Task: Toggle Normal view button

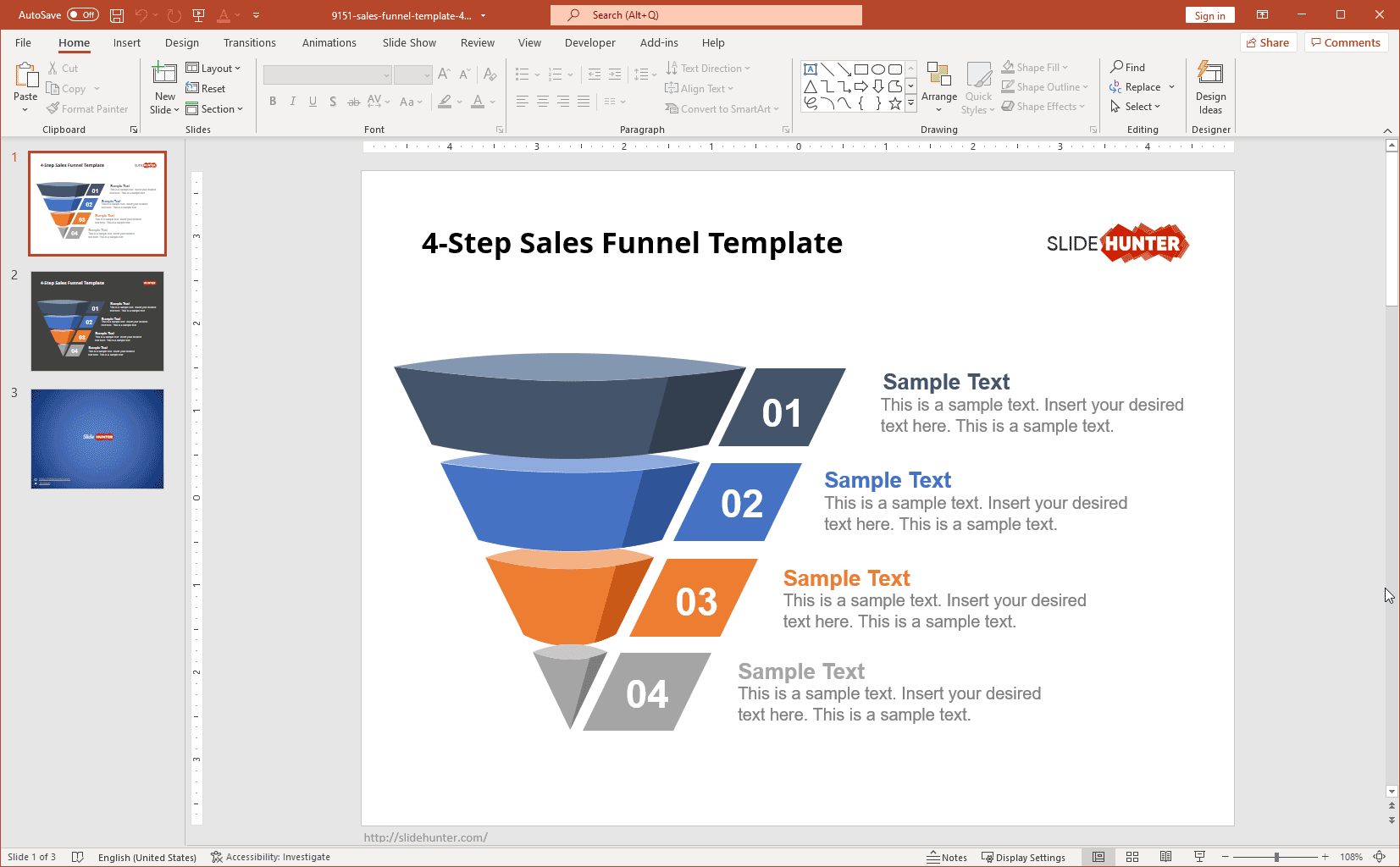Action: (x=1098, y=857)
